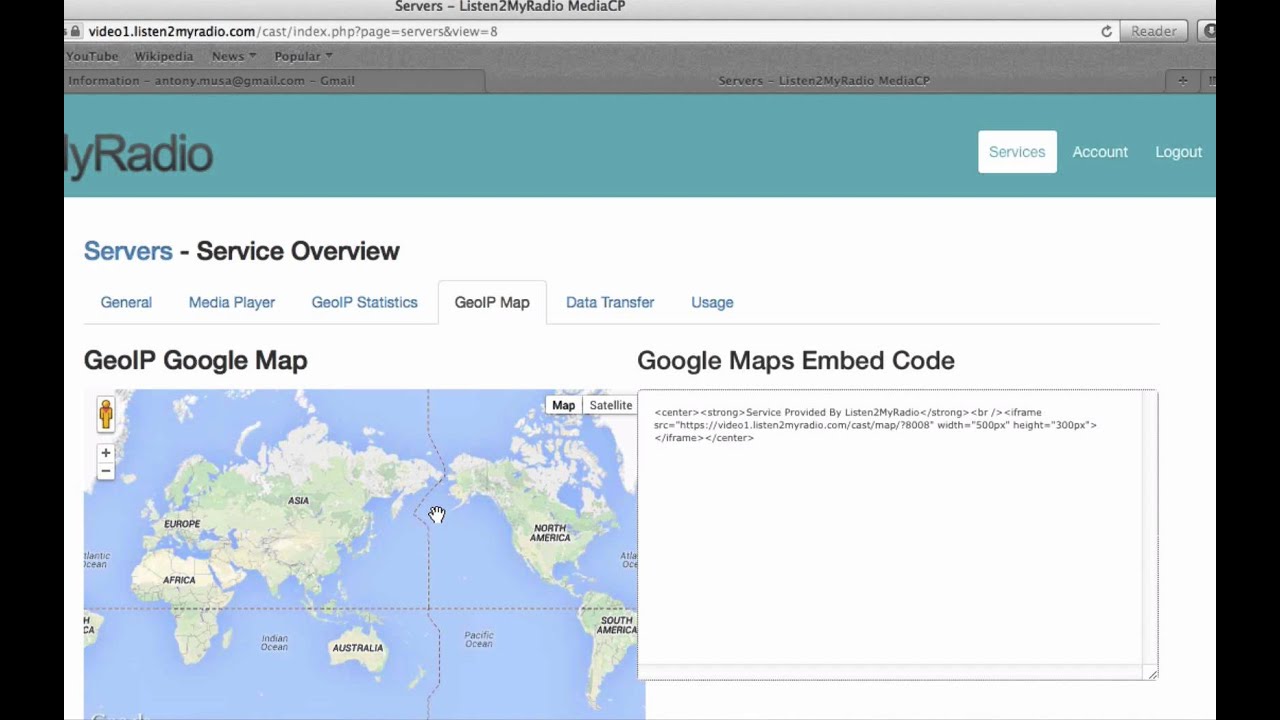Open a new tab with the plus icon
This screenshot has width=1280, height=720.
point(1183,80)
